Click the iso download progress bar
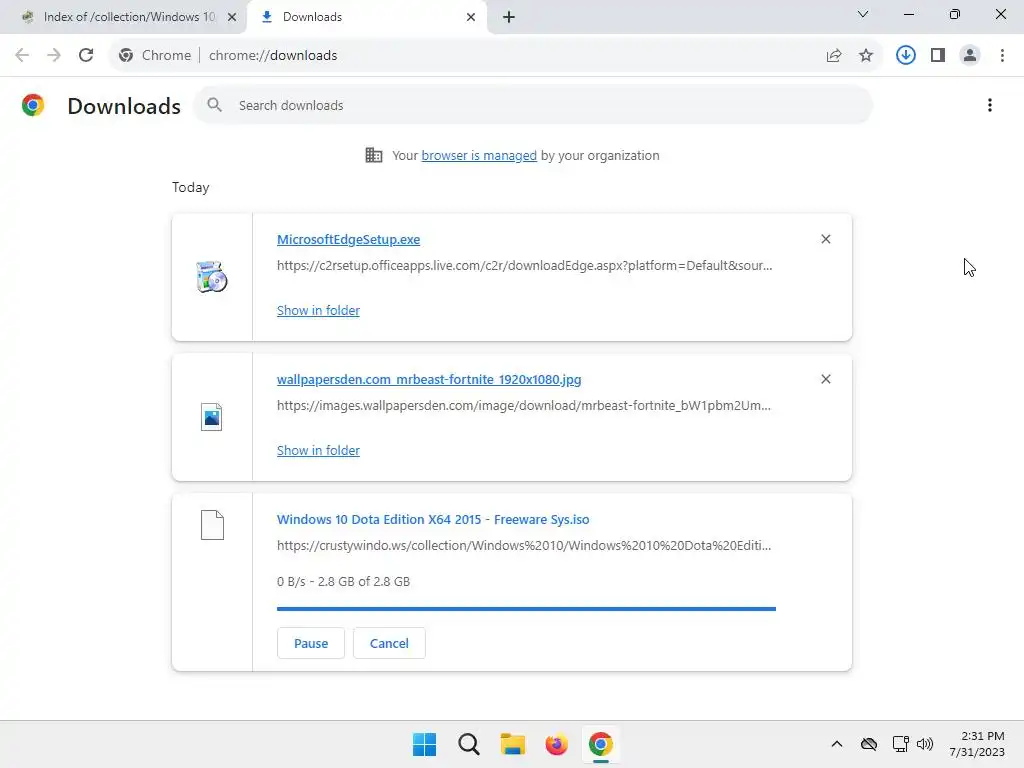 [526, 609]
